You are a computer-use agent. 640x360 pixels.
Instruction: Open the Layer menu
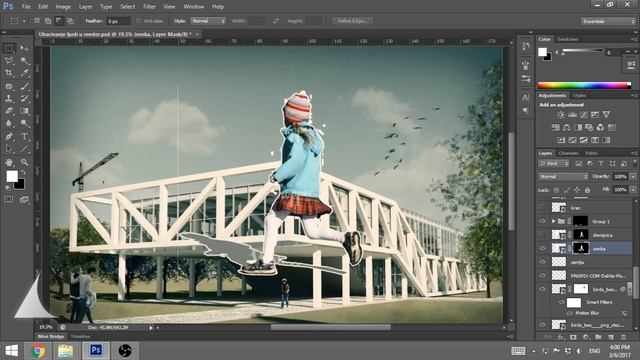pyautogui.click(x=85, y=7)
